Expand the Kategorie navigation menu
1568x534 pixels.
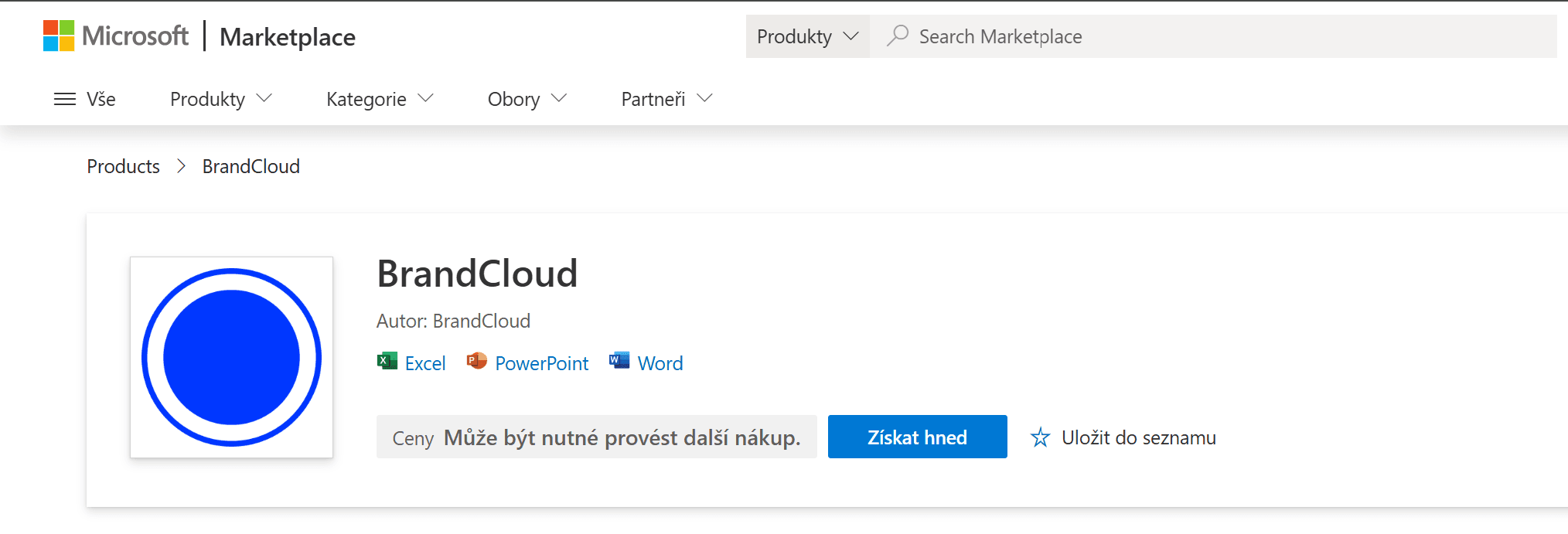point(380,99)
